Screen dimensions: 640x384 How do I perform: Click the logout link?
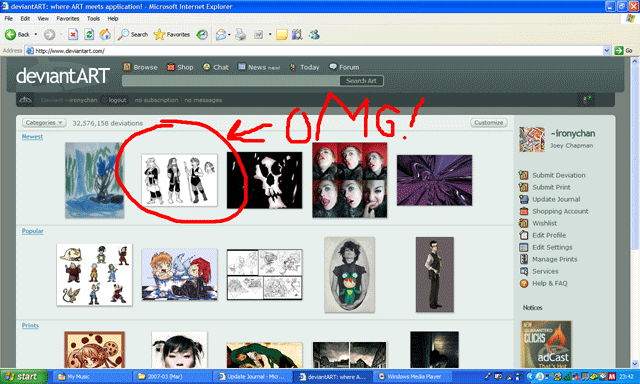118,100
